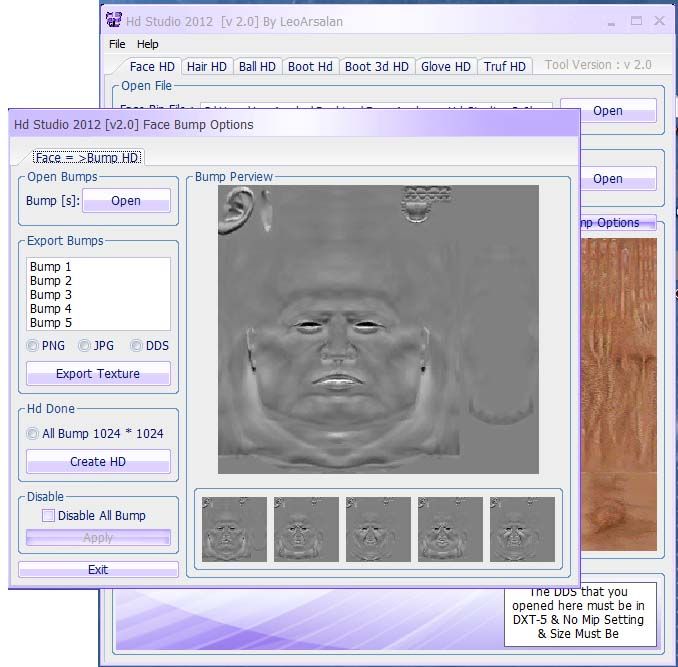The height and width of the screenshot is (667, 678).
Task: Enable the Disable All Bump checkbox
Action: click(48, 516)
